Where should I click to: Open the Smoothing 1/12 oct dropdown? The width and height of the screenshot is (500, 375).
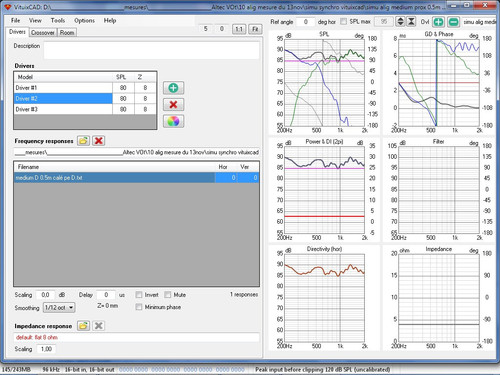[x=59, y=307]
